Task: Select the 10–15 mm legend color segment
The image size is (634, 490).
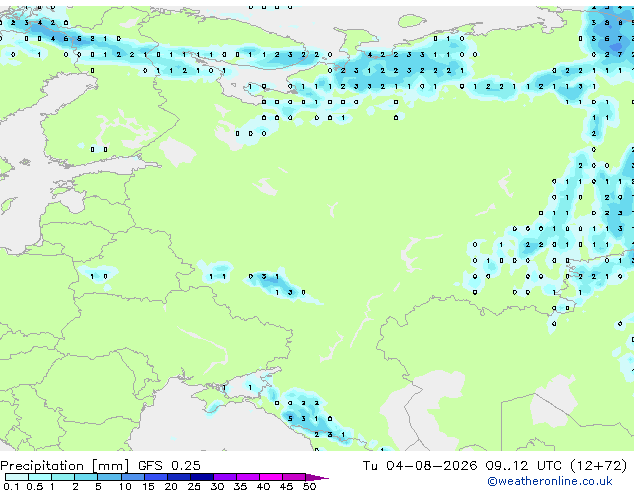Action: pyautogui.click(x=133, y=477)
